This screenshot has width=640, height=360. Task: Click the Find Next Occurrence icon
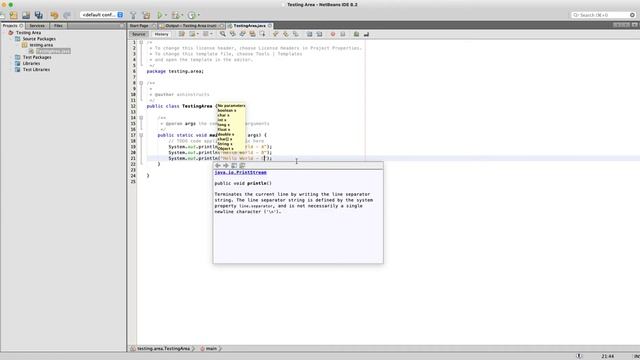(242, 34)
